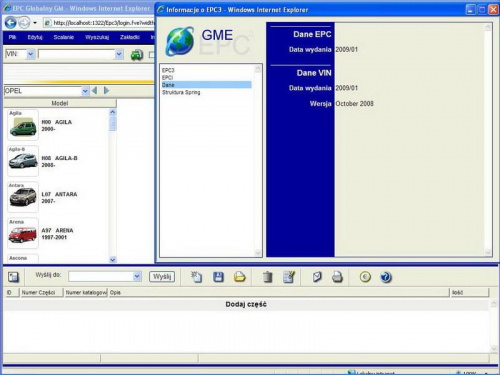
Task: Open the VIN type dropdown
Action: [31, 54]
